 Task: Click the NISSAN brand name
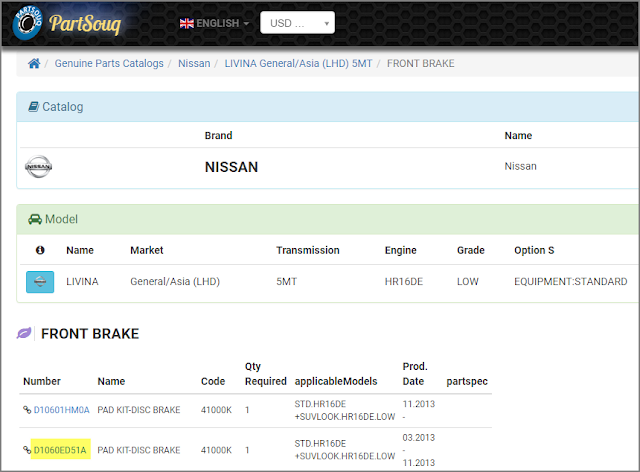pos(231,167)
